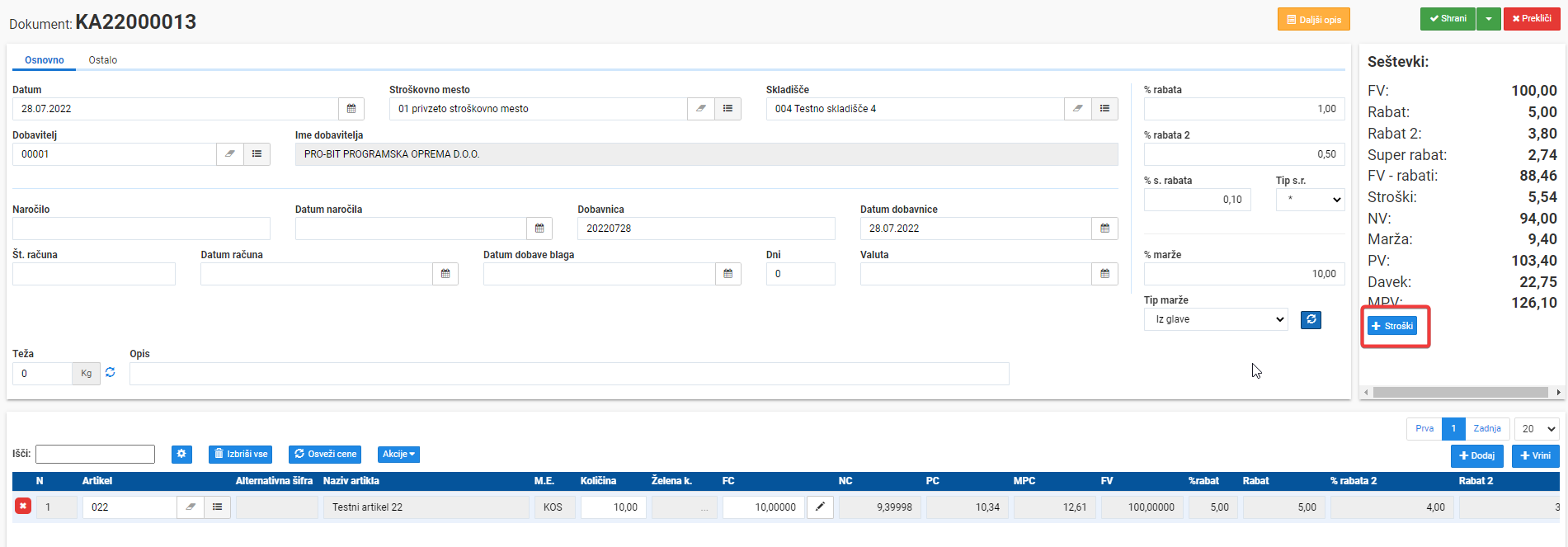Open list icon for Skladišče field

1104,109
